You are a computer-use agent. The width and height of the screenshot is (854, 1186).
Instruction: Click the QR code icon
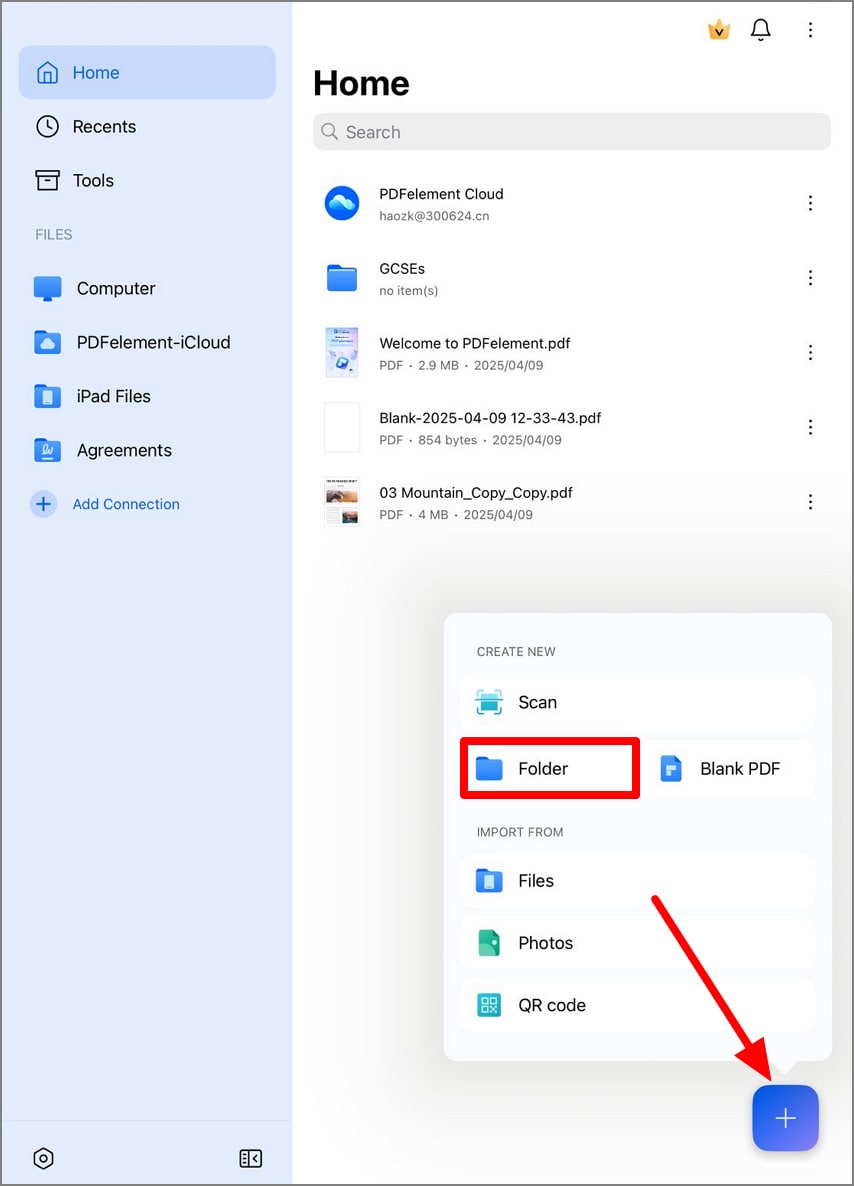pos(489,1005)
